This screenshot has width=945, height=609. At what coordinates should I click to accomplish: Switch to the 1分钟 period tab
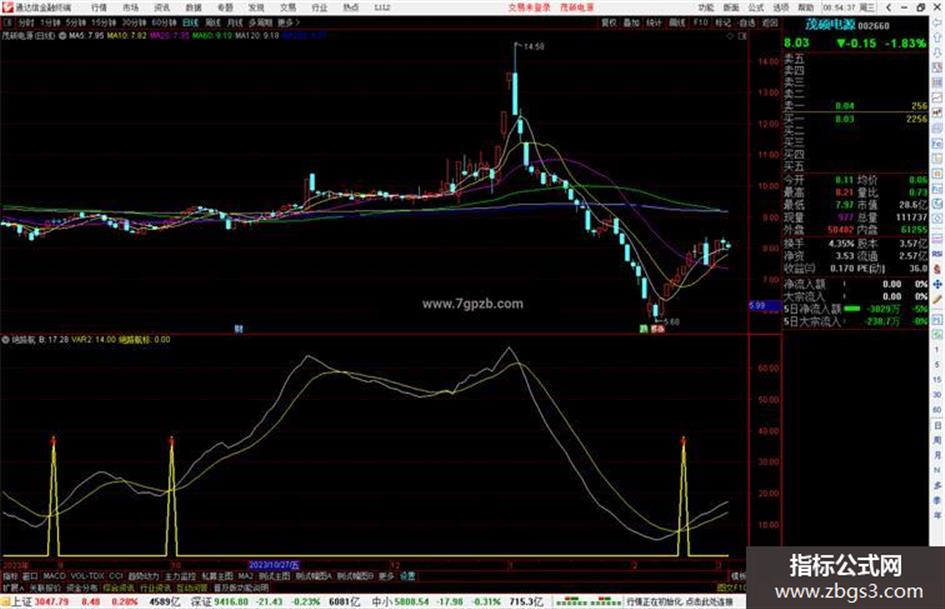(51, 22)
